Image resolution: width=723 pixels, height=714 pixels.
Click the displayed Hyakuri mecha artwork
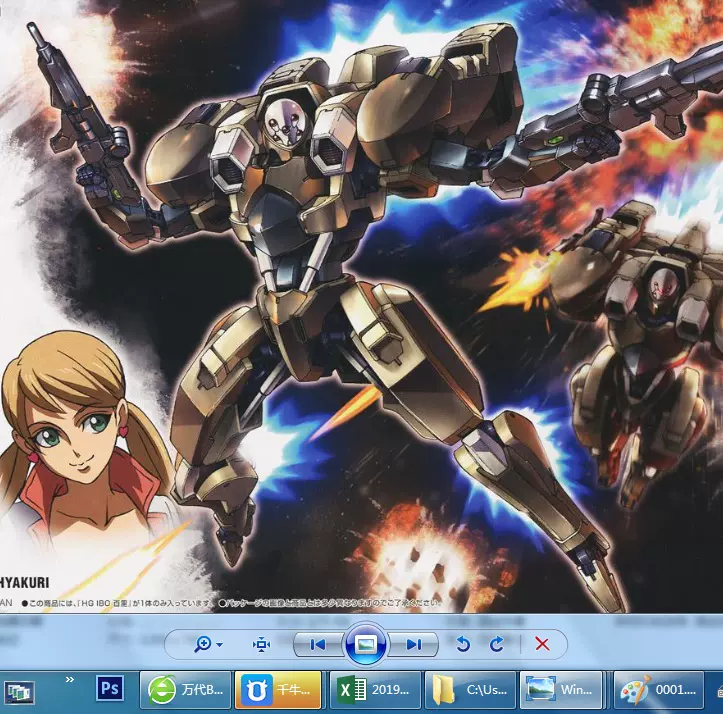362,306
